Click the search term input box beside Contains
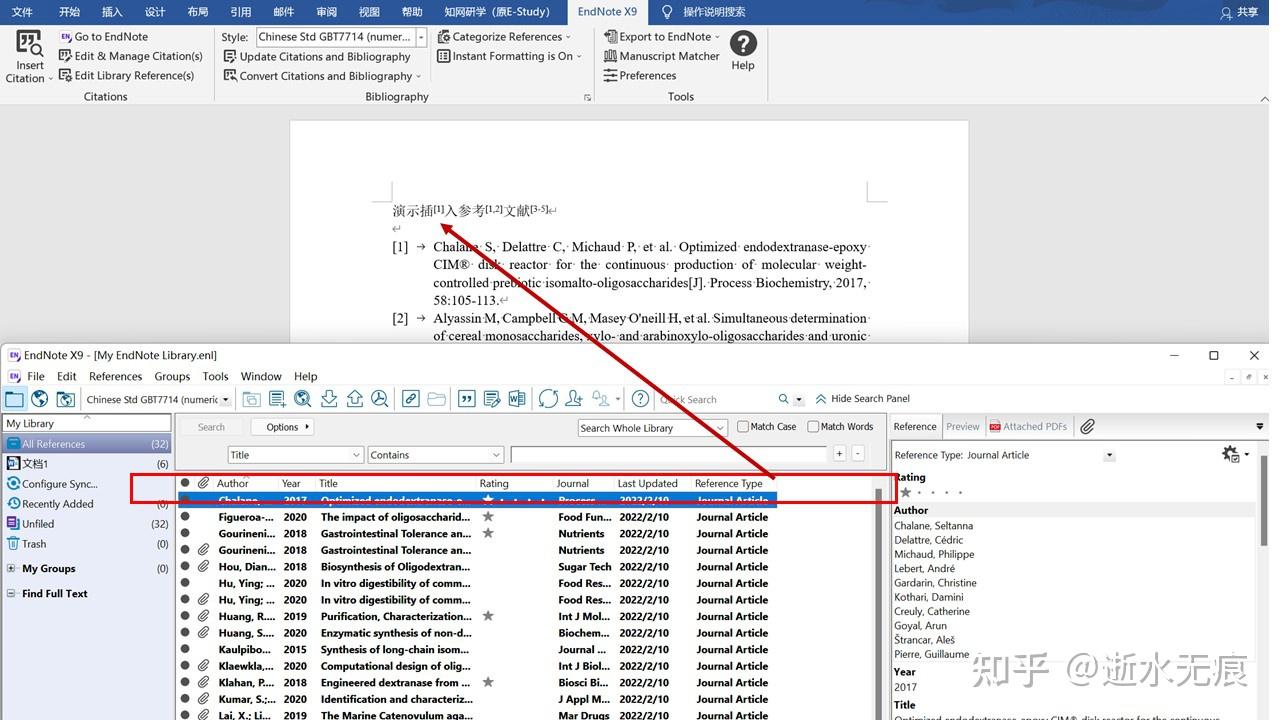The image size is (1280, 720). [669, 455]
